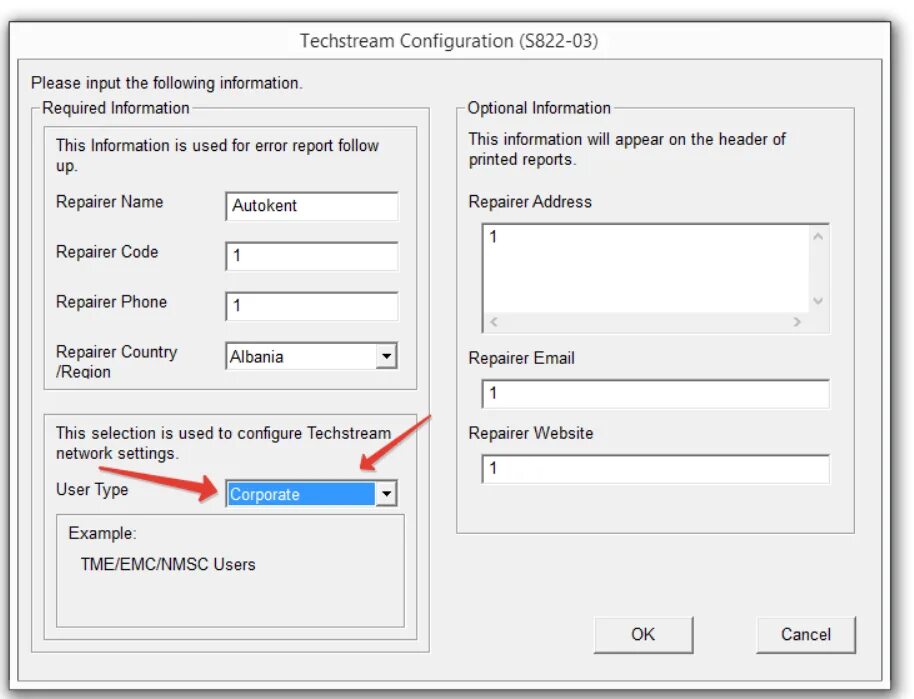Screen dimensions: 914x699
Task: Click the "Repairer Name" label
Action: [x=110, y=202]
